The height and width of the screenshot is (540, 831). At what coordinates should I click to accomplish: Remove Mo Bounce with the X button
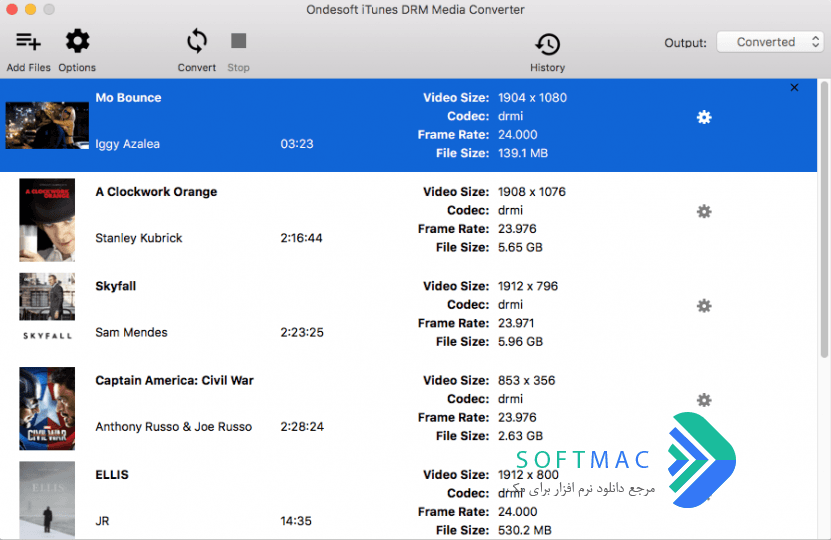coord(794,87)
